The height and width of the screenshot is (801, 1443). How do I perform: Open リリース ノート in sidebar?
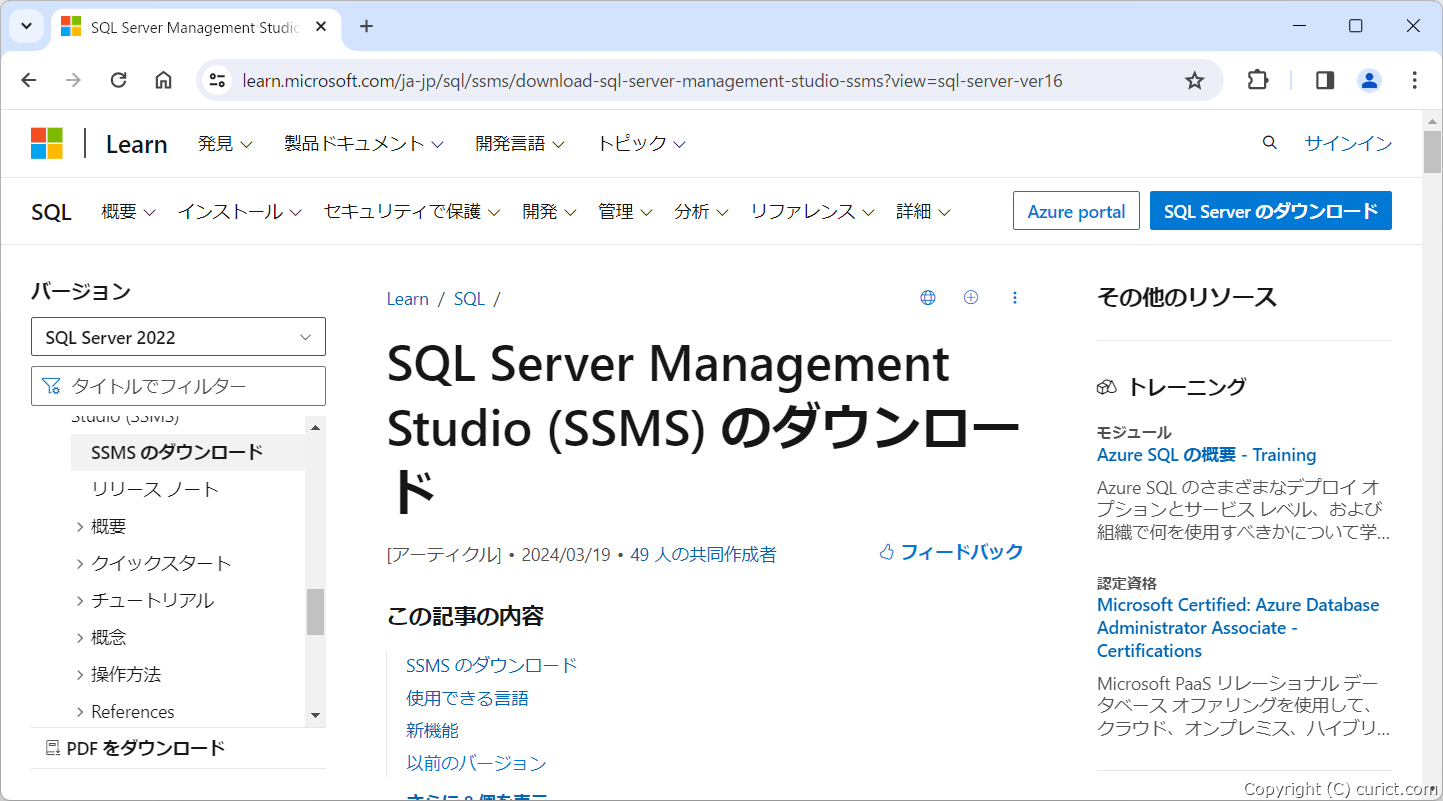pos(155,489)
